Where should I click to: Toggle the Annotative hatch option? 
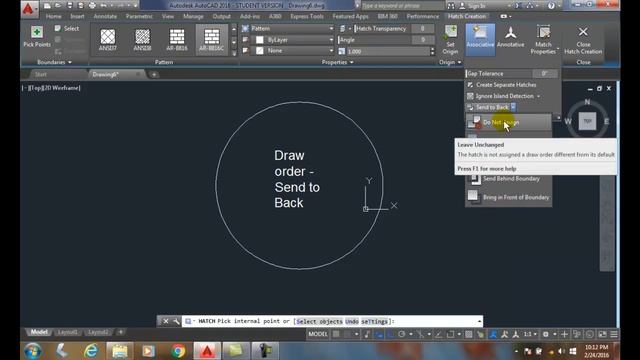pos(510,38)
